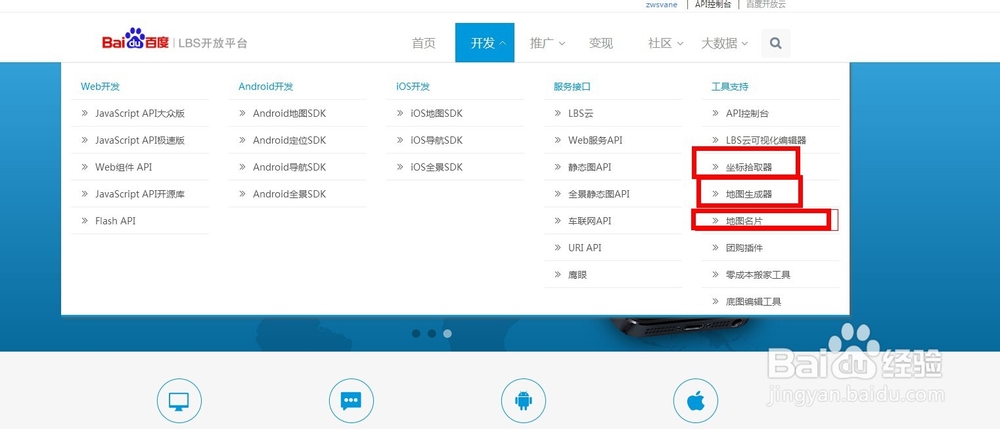1000x429 pixels.
Task: Select the second carousel dot indicator
Action: click(432, 333)
